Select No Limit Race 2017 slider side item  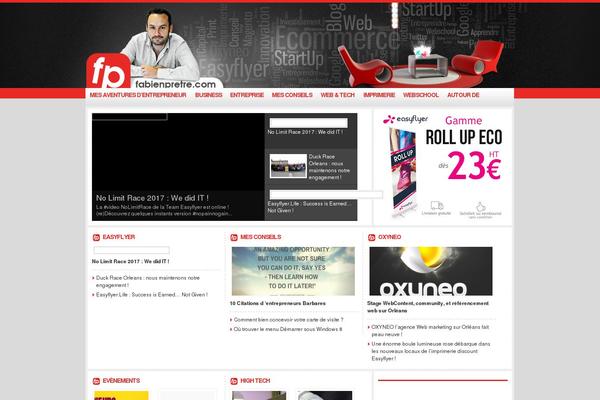pos(311,131)
